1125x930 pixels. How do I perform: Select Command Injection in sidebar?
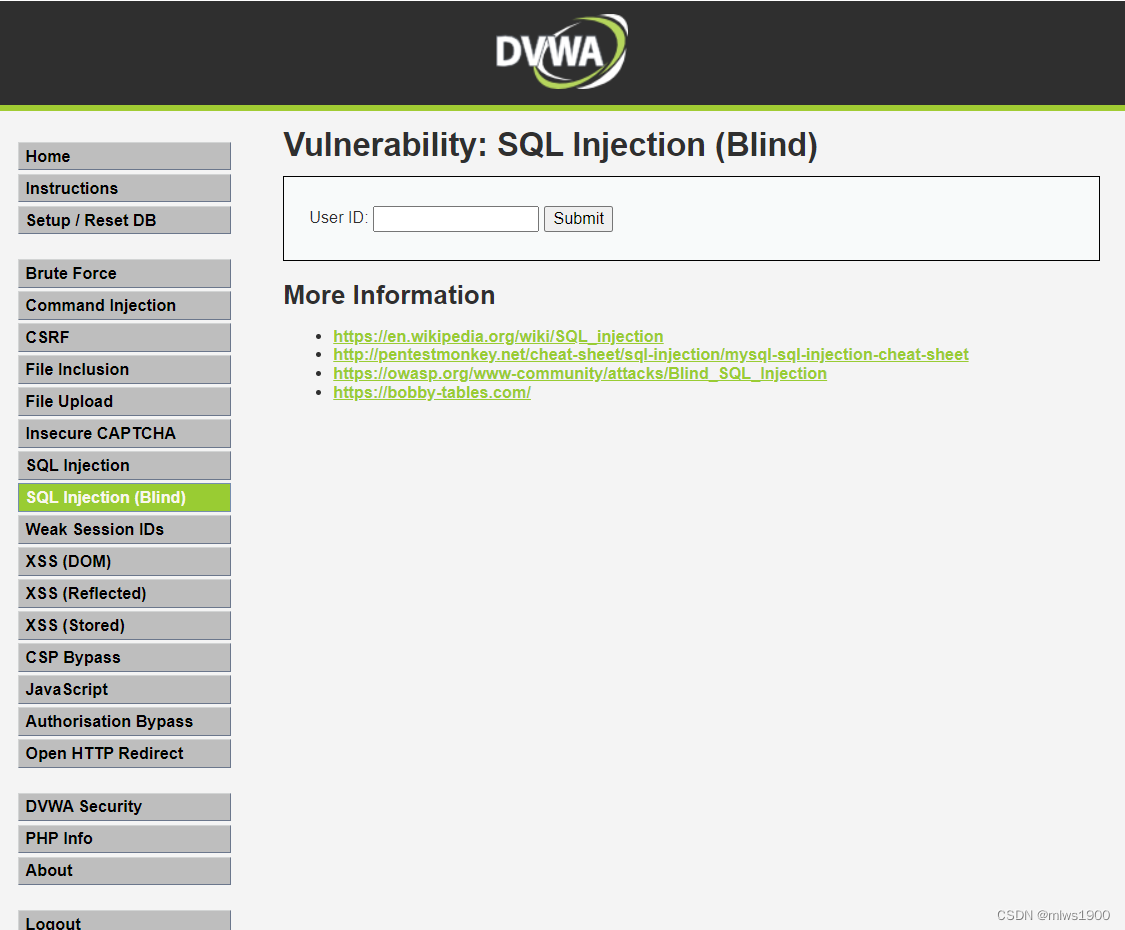tap(124, 306)
